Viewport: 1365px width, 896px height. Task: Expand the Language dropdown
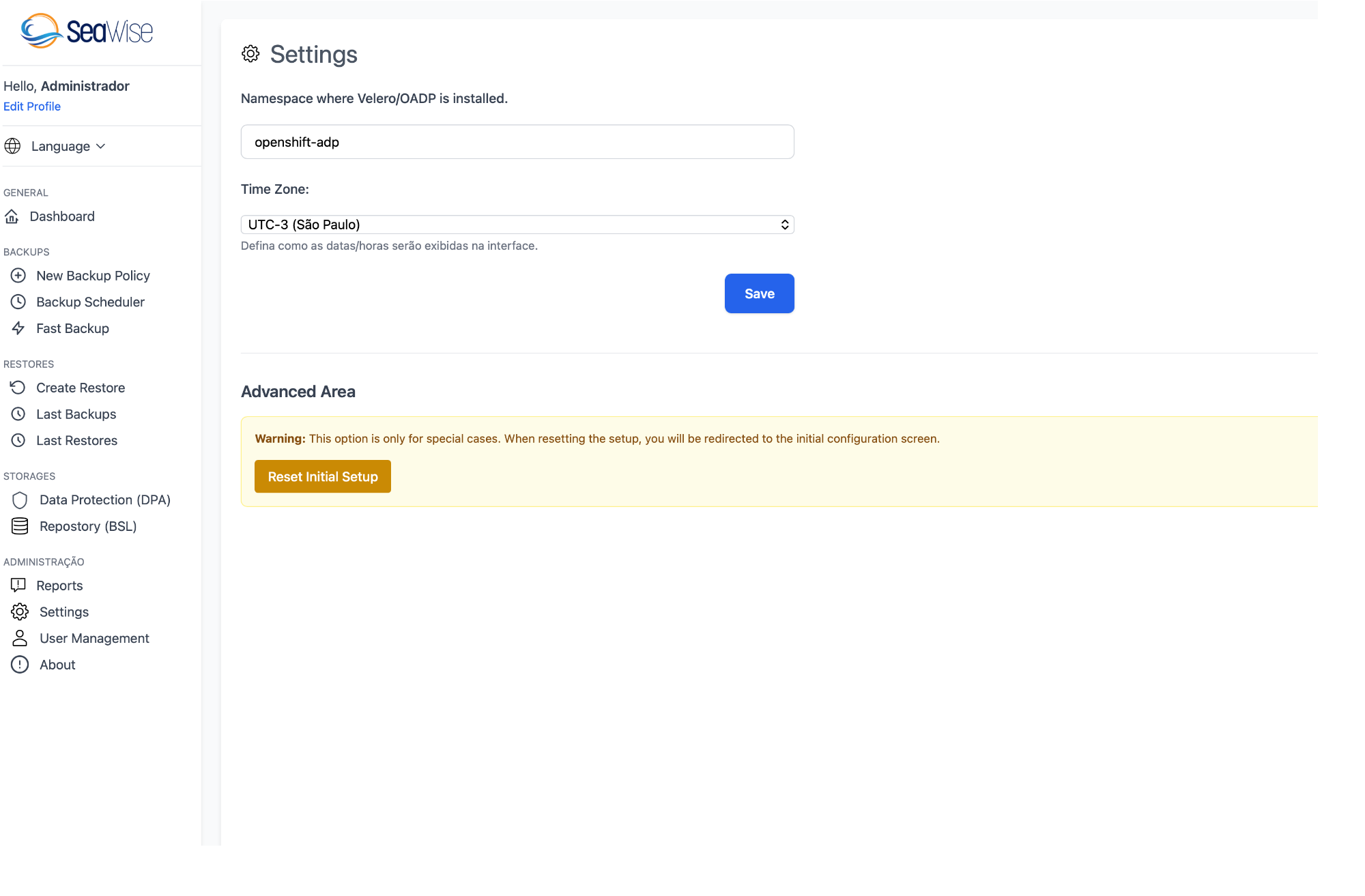(68, 146)
